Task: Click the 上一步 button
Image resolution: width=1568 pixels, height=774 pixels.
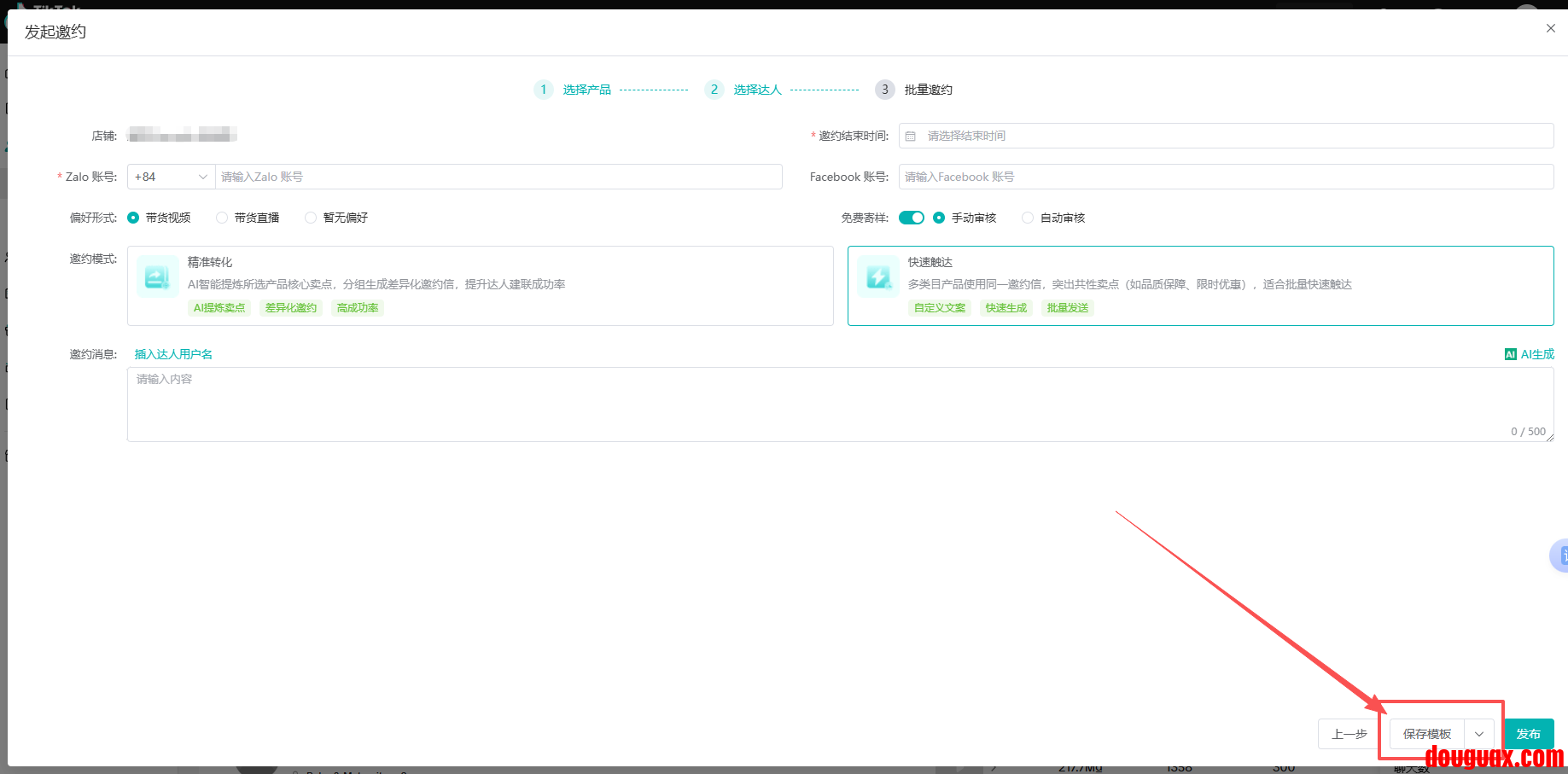Action: click(x=1349, y=734)
